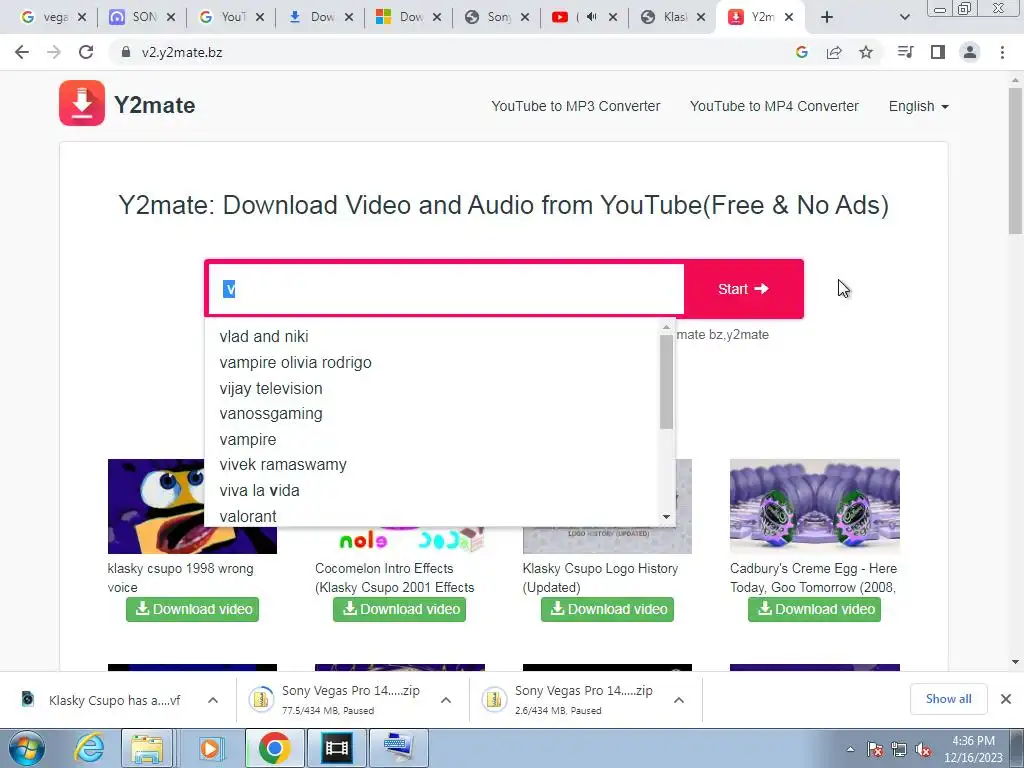Open YouTube to MP3 Converter link
Image resolution: width=1024 pixels, height=768 pixels.
575,106
